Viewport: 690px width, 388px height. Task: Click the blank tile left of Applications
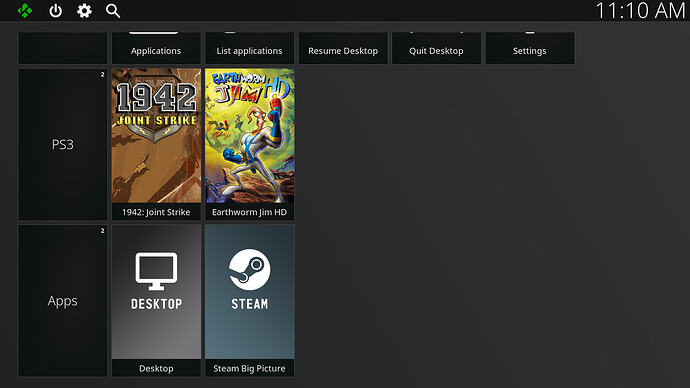pos(62,48)
